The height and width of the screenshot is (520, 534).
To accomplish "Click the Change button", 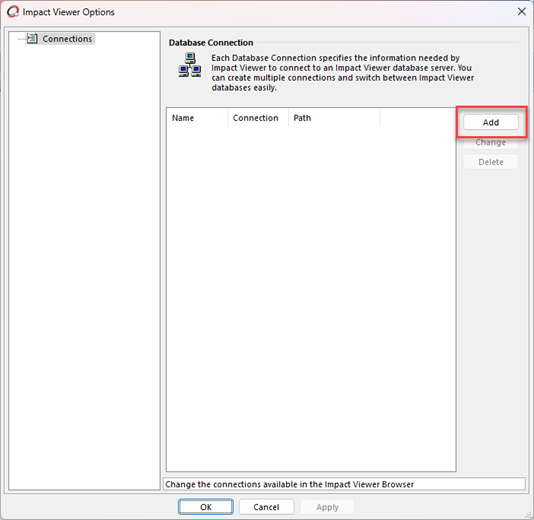I will coord(491,142).
